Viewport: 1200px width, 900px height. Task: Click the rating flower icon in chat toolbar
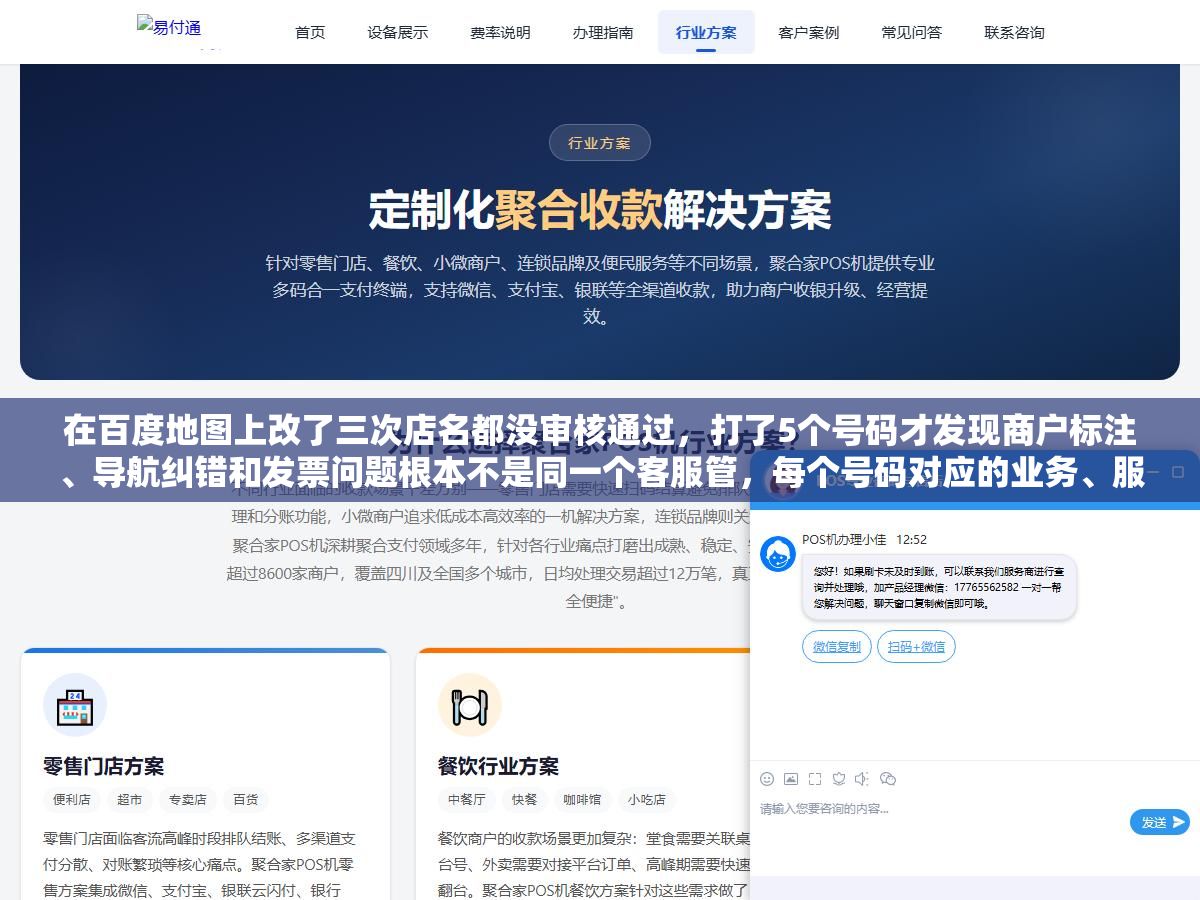[839, 778]
